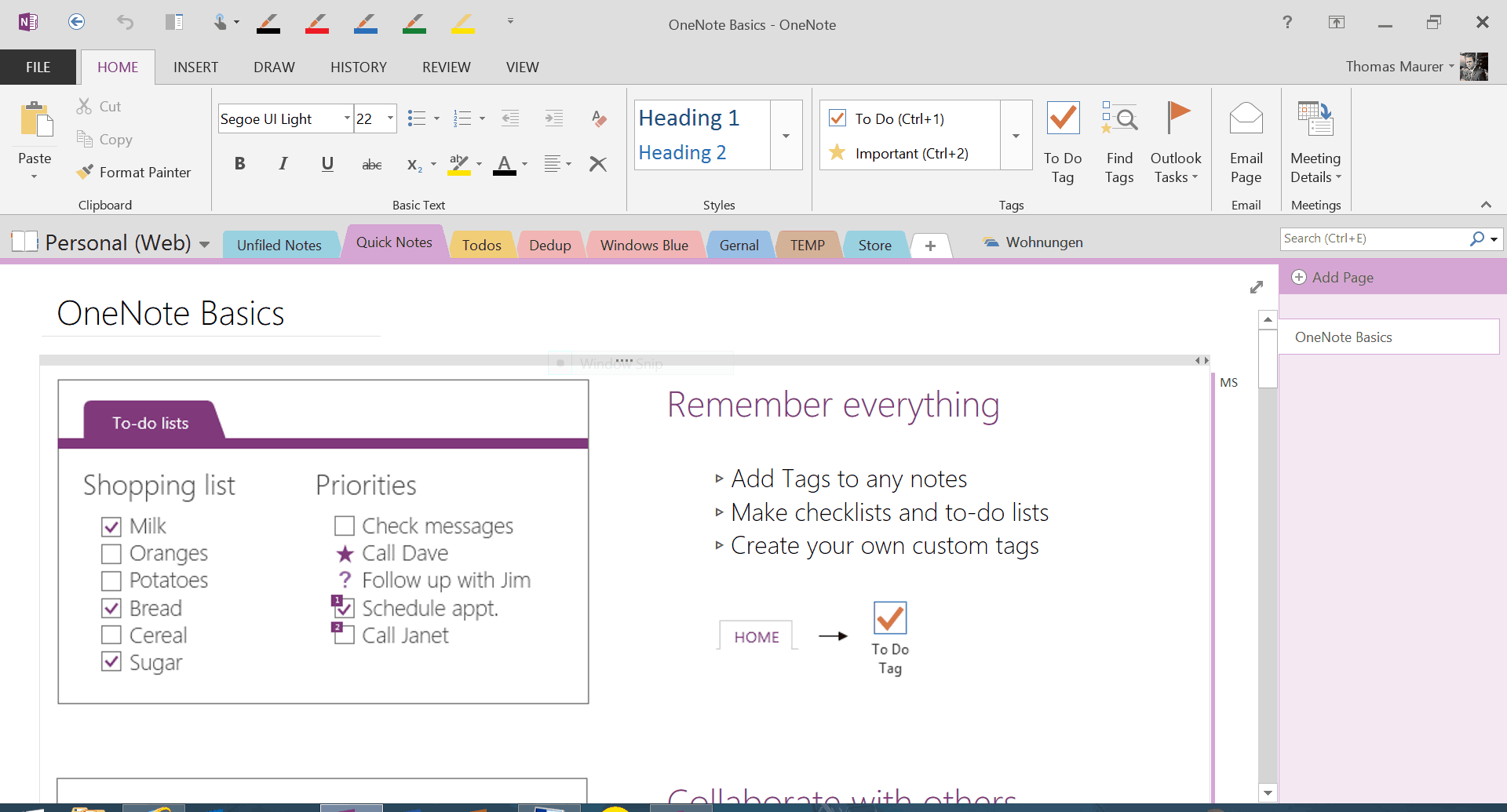
Task: Click the Back arrow in quick access toolbar
Action: point(76,22)
